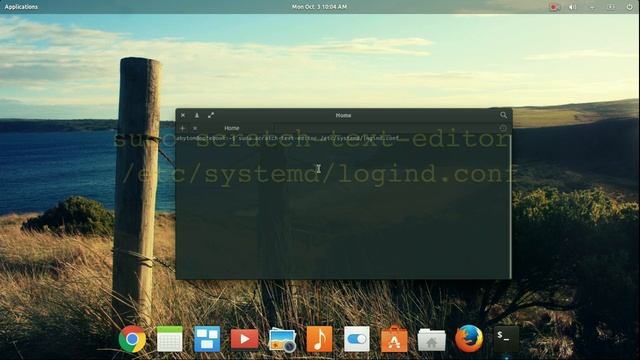Open the network indicator in the panel
The height and width of the screenshot is (360, 640).
coord(592,7)
